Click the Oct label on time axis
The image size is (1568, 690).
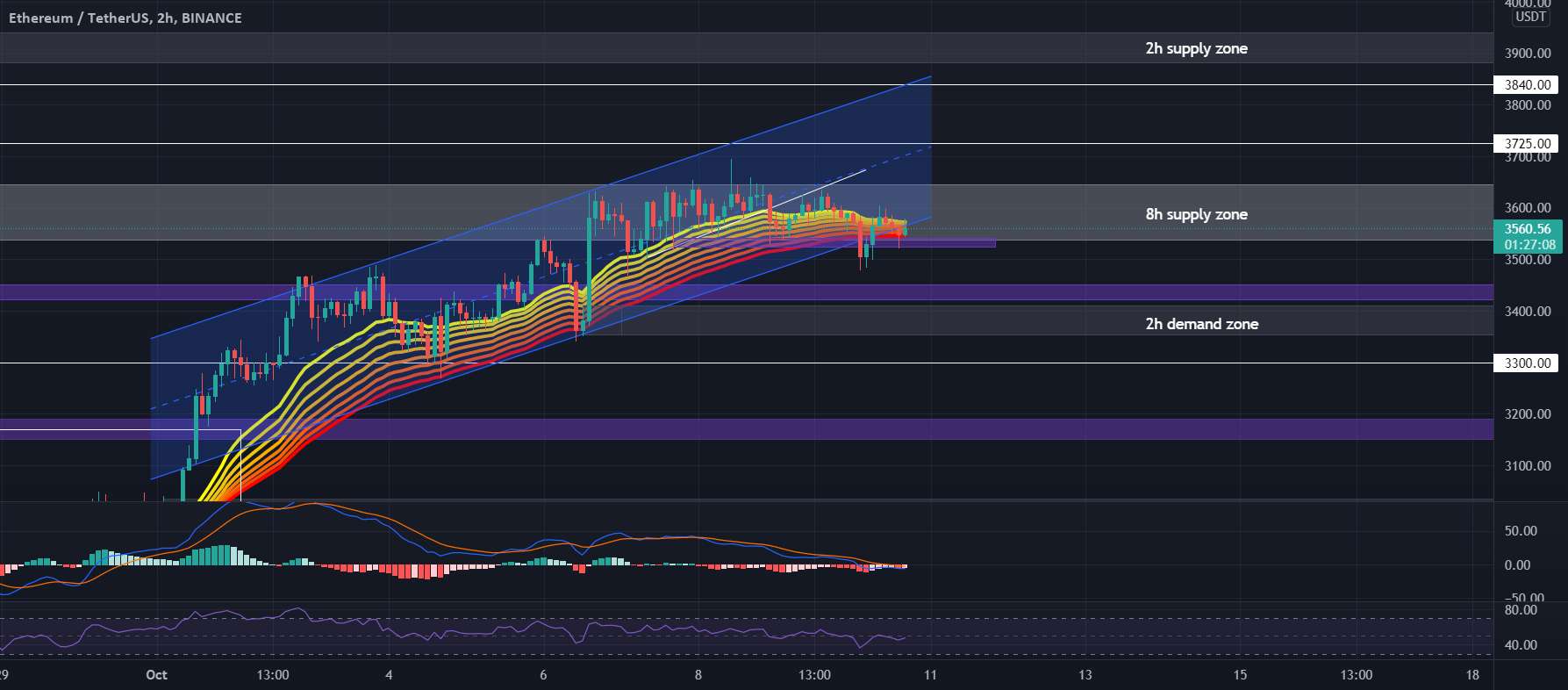pos(156,675)
